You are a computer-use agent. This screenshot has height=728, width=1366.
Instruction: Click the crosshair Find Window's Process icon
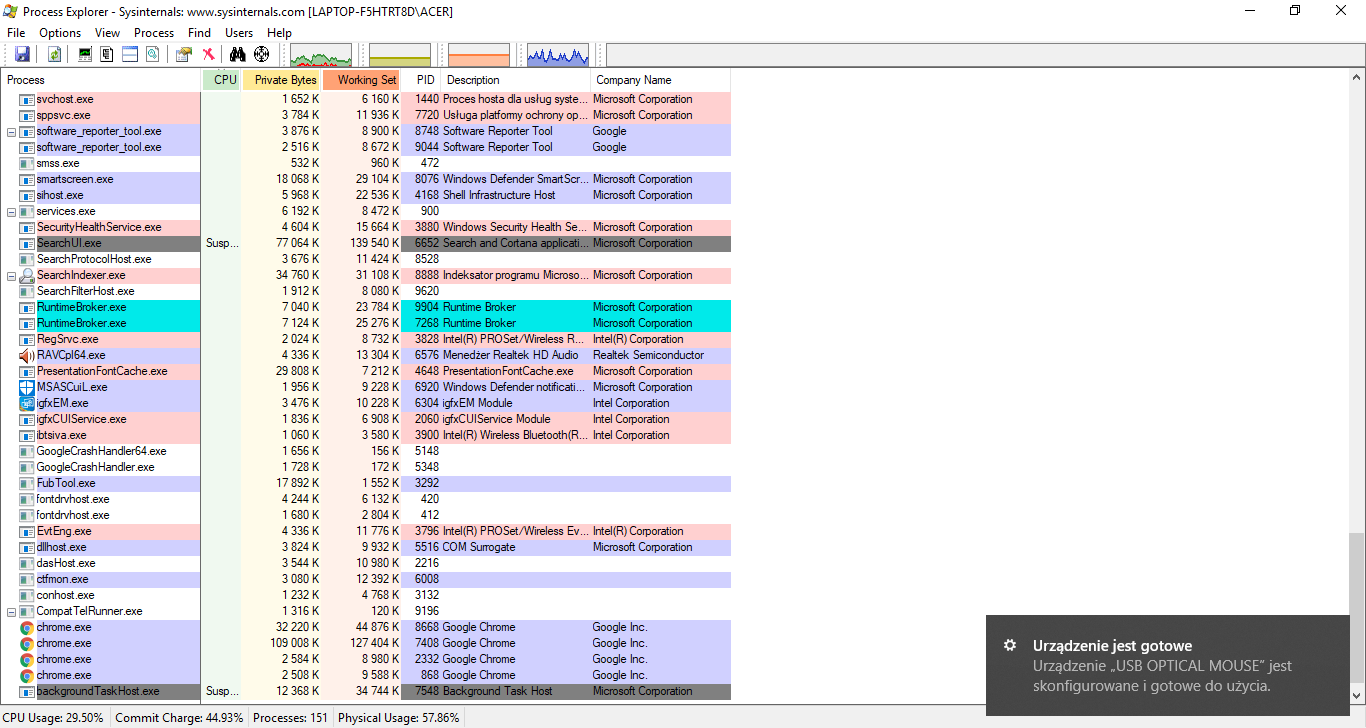(x=262, y=54)
